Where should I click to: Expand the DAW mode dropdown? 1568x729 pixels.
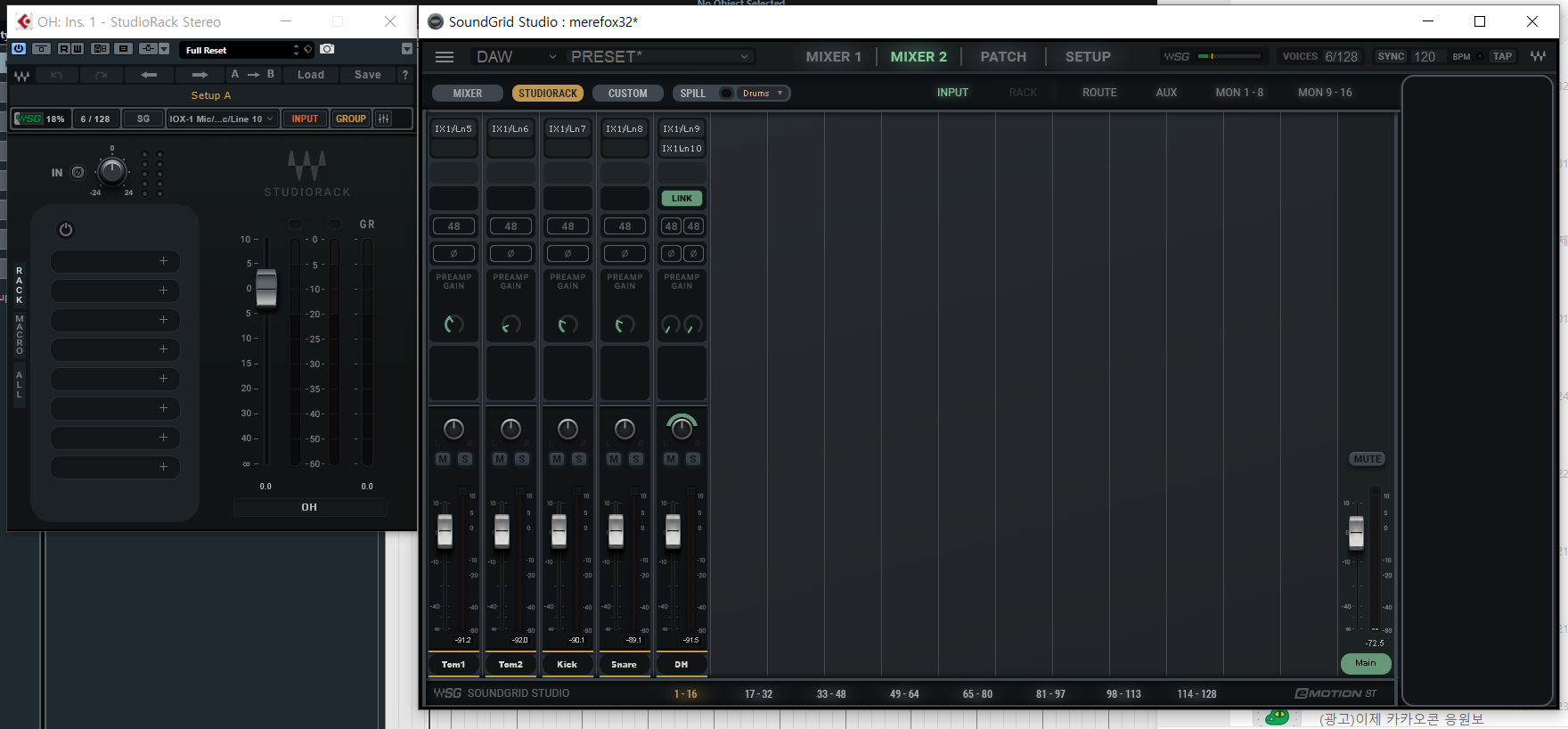[x=516, y=57]
